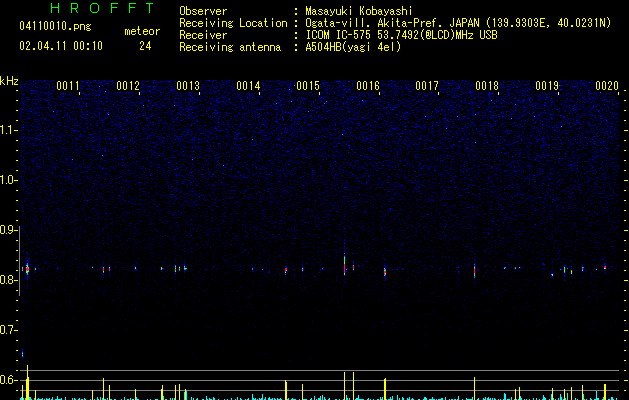Click the 0017 time marker
This screenshot has height=400, width=629.
(427, 86)
